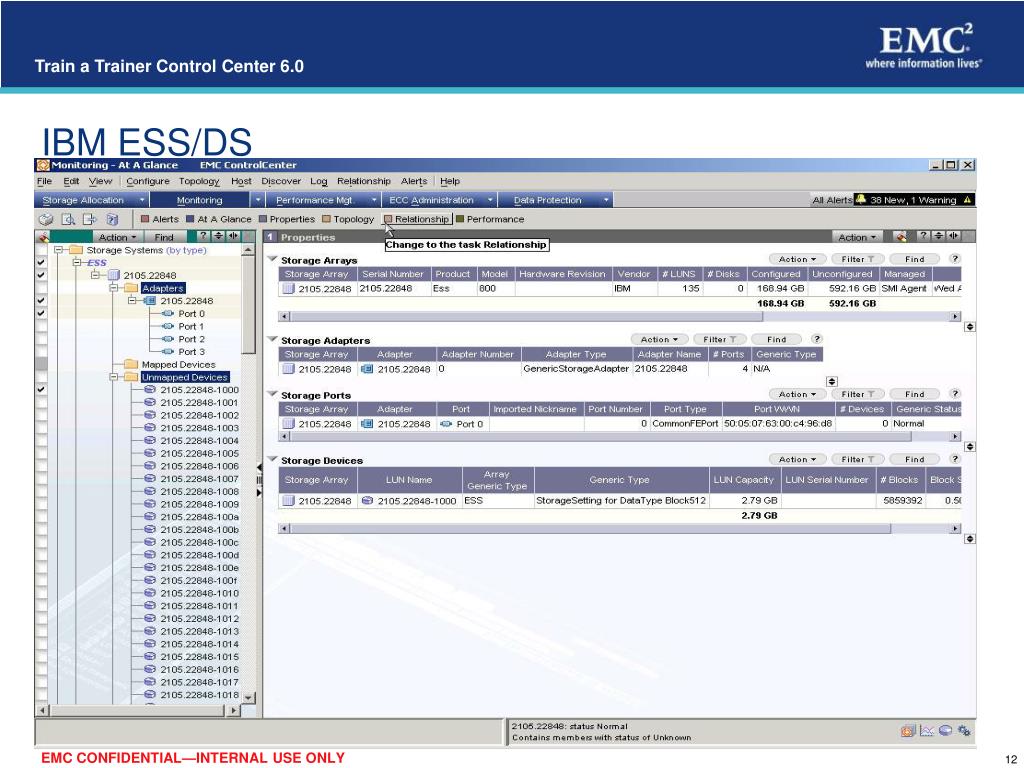The height and width of the screenshot is (768, 1024).
Task: Uncheck the ESS tree row checkbox
Action: click(x=41, y=263)
